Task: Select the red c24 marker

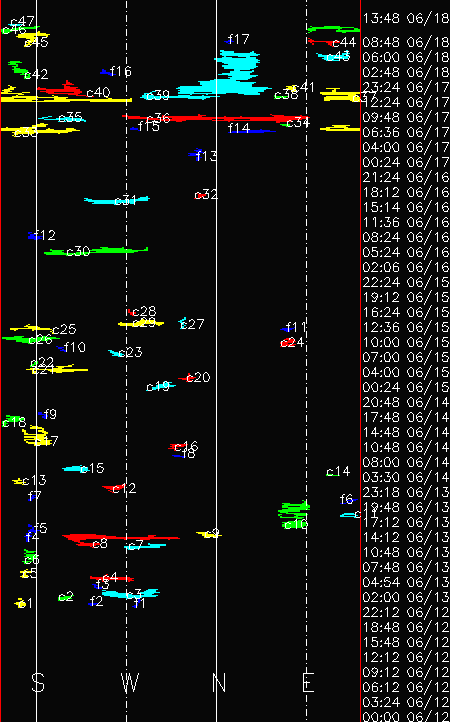Action: coord(287,343)
